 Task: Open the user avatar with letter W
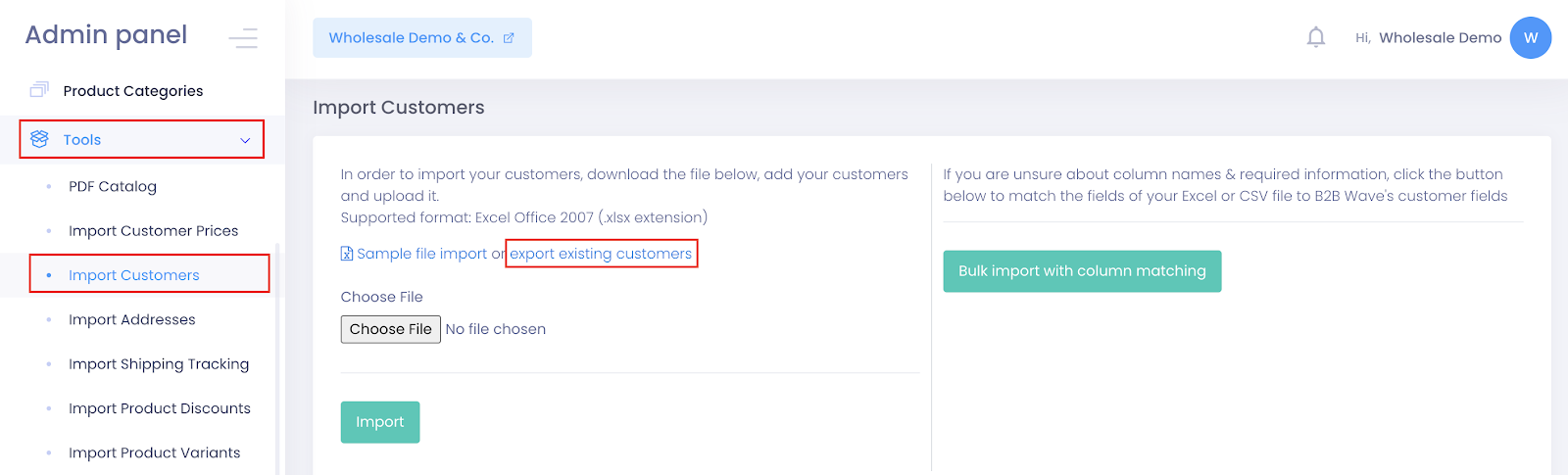(1530, 37)
